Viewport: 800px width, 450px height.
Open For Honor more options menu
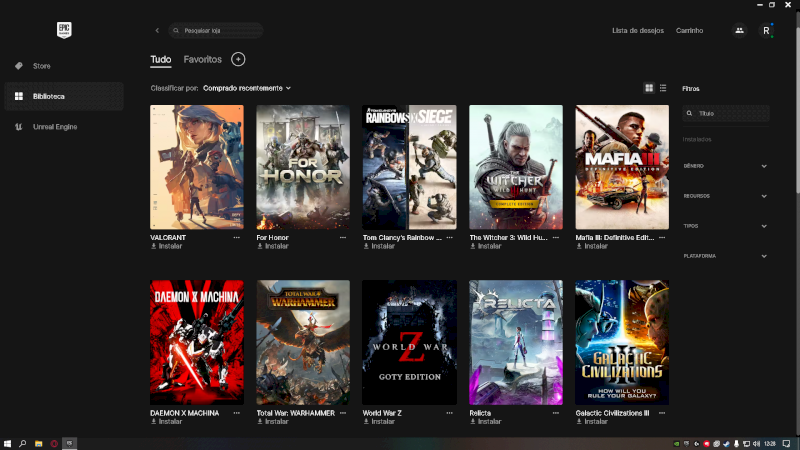click(343, 238)
